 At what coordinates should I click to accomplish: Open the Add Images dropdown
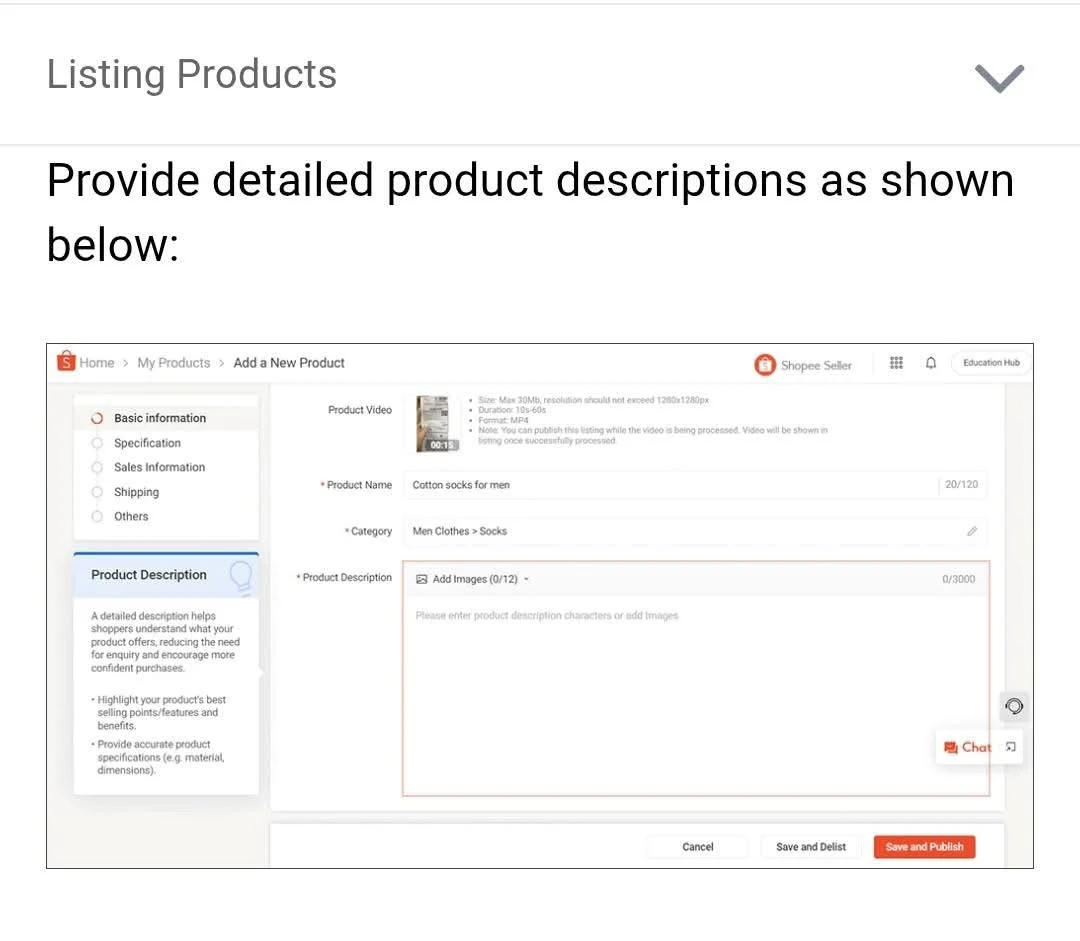coord(474,579)
